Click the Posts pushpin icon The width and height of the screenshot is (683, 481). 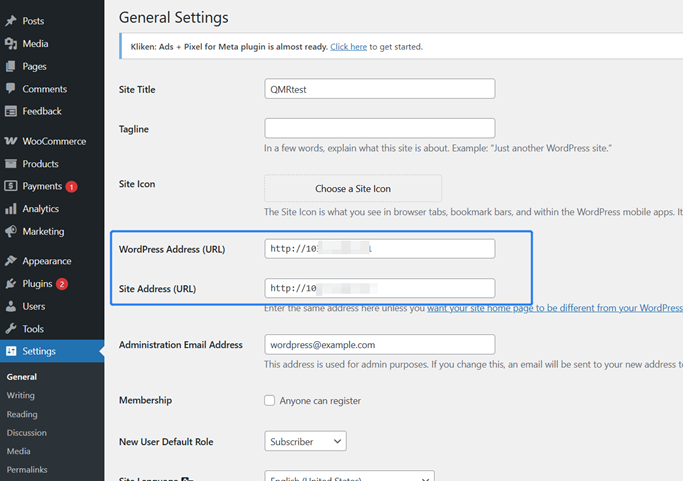(11, 20)
